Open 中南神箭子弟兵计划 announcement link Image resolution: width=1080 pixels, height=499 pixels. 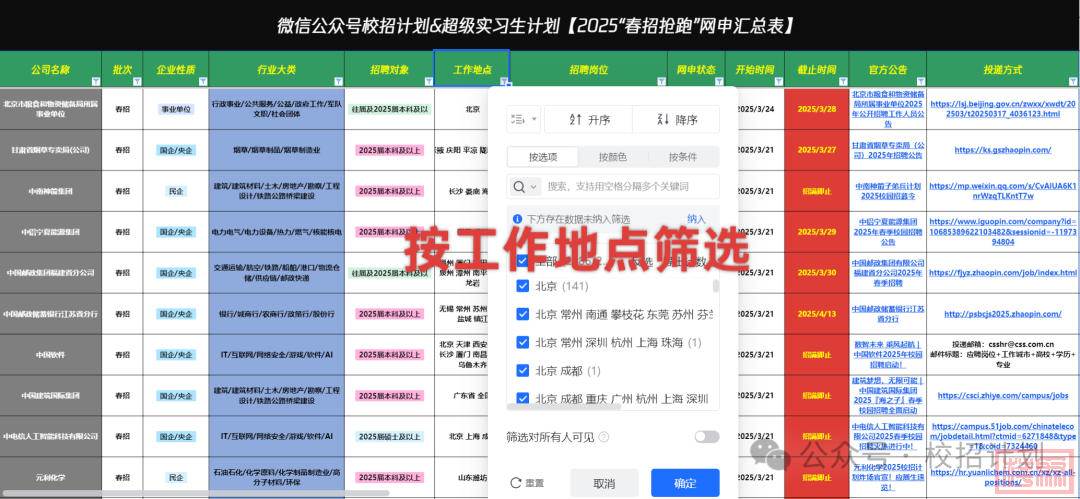(x=887, y=191)
